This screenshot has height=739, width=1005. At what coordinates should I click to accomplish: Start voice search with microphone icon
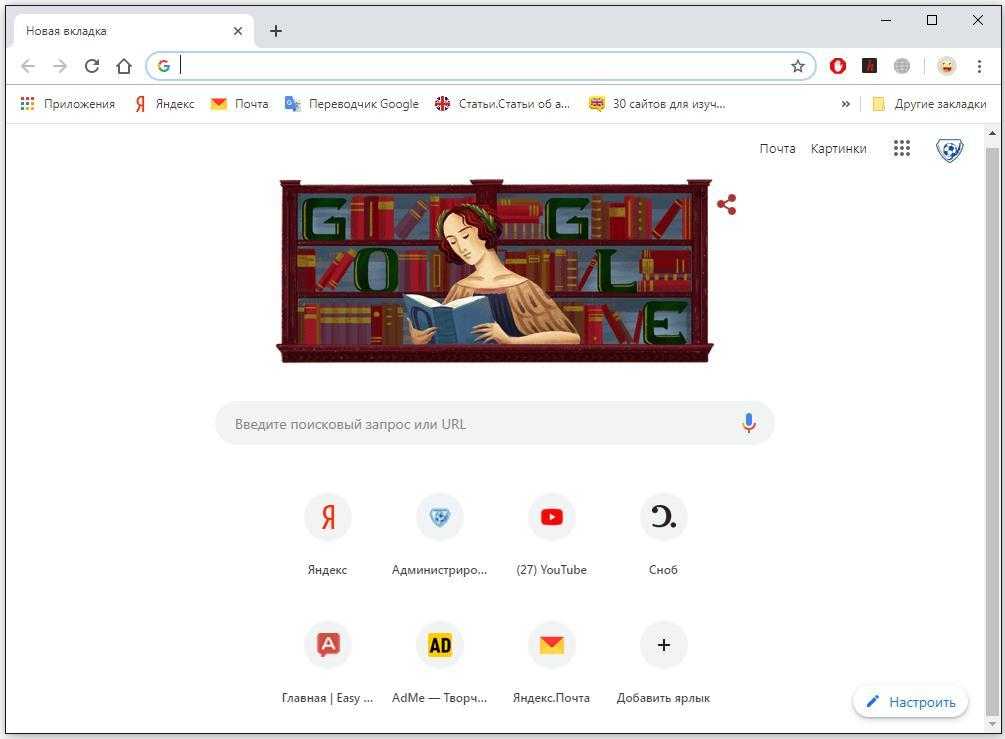748,423
